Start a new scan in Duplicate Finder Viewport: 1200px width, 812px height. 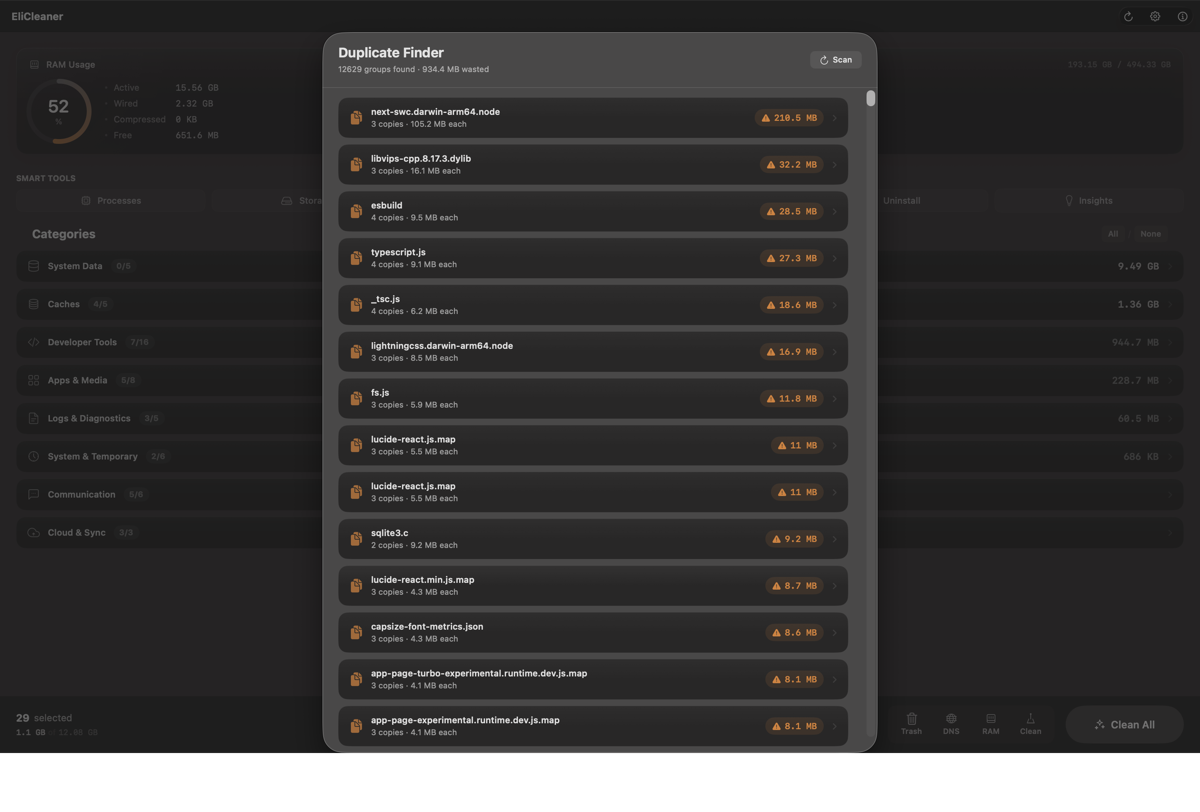coord(835,59)
